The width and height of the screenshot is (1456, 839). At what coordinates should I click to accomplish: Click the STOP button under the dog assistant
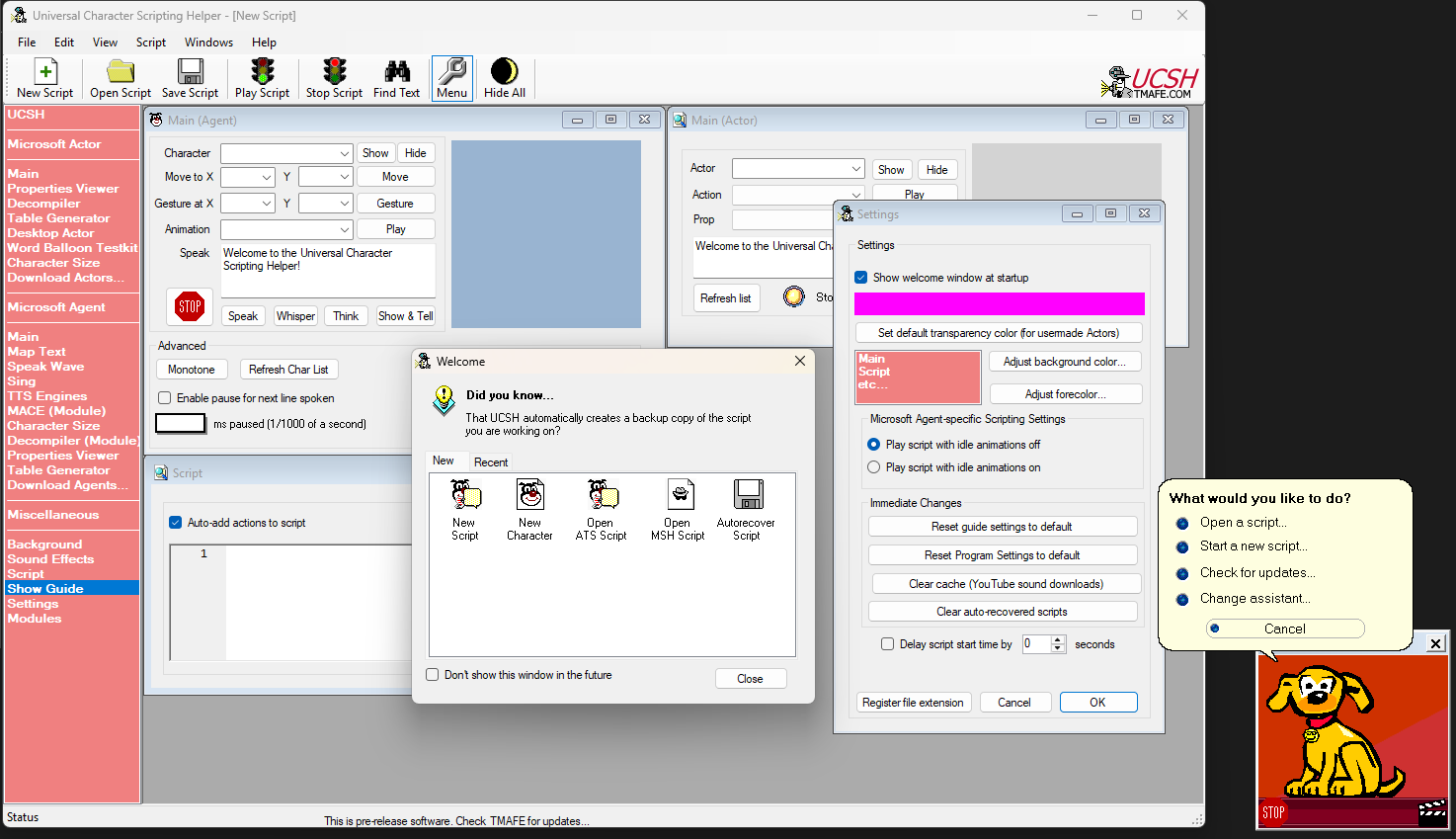pyautogui.click(x=1273, y=813)
